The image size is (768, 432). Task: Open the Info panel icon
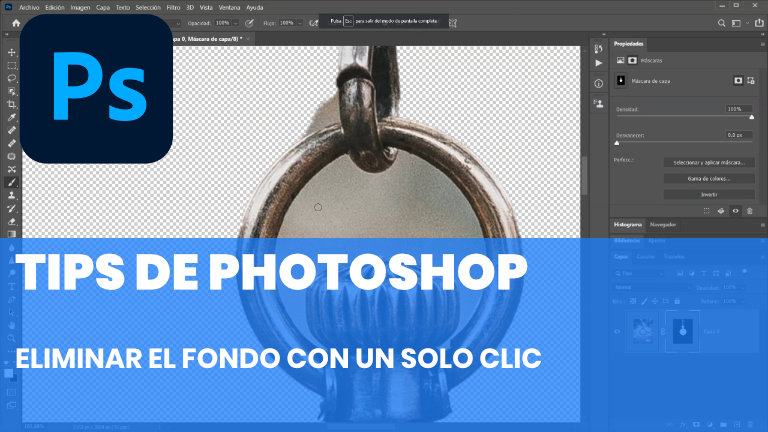pyautogui.click(x=599, y=84)
